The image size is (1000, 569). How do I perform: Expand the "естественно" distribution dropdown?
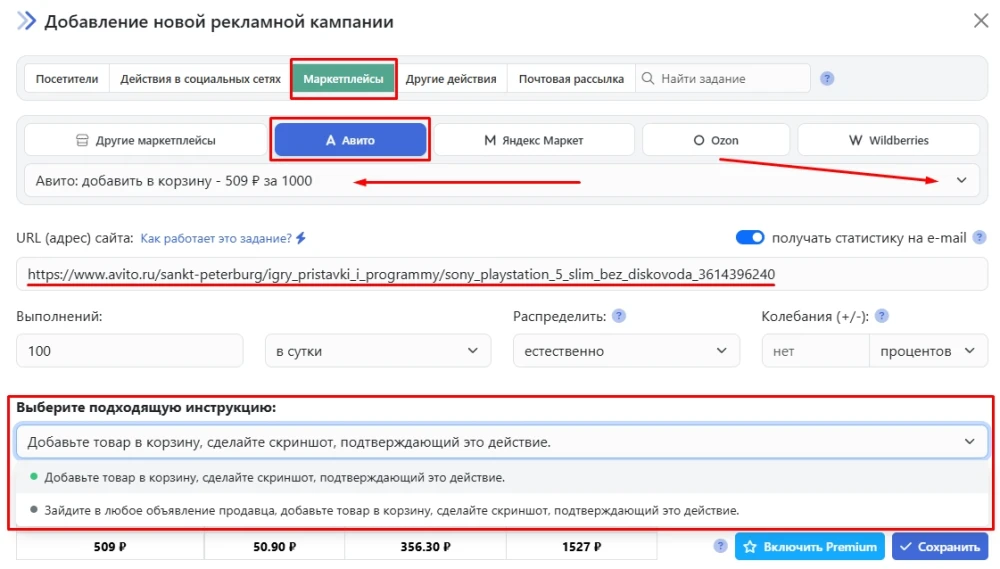626,351
